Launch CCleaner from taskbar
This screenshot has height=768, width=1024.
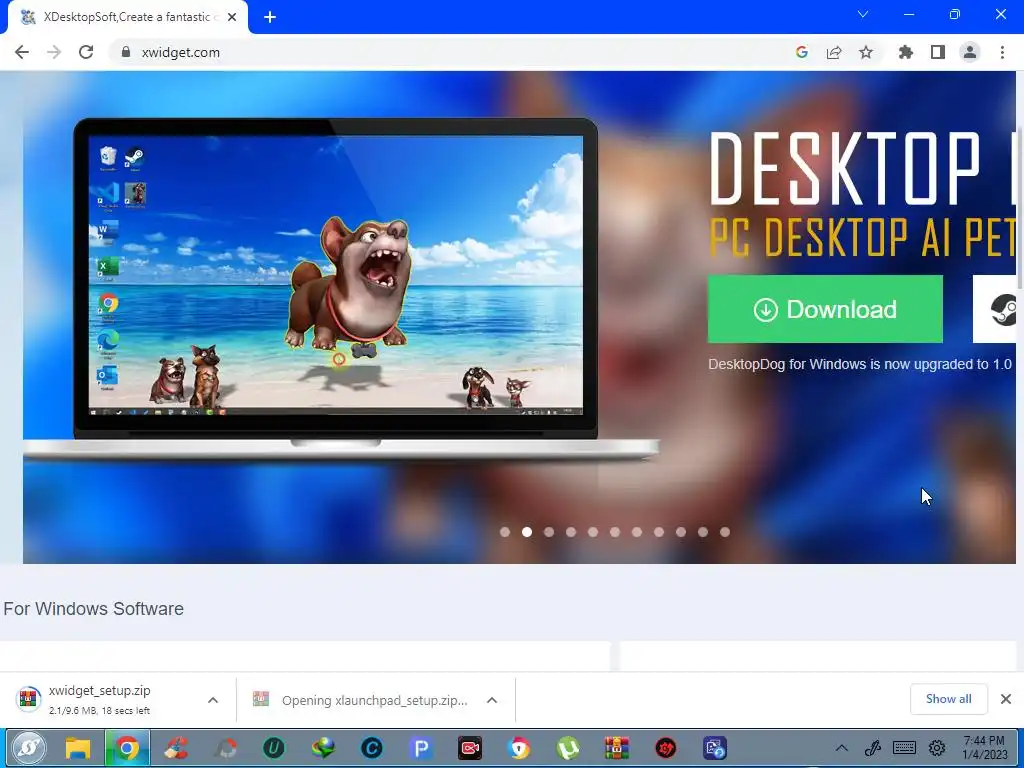click(176, 748)
